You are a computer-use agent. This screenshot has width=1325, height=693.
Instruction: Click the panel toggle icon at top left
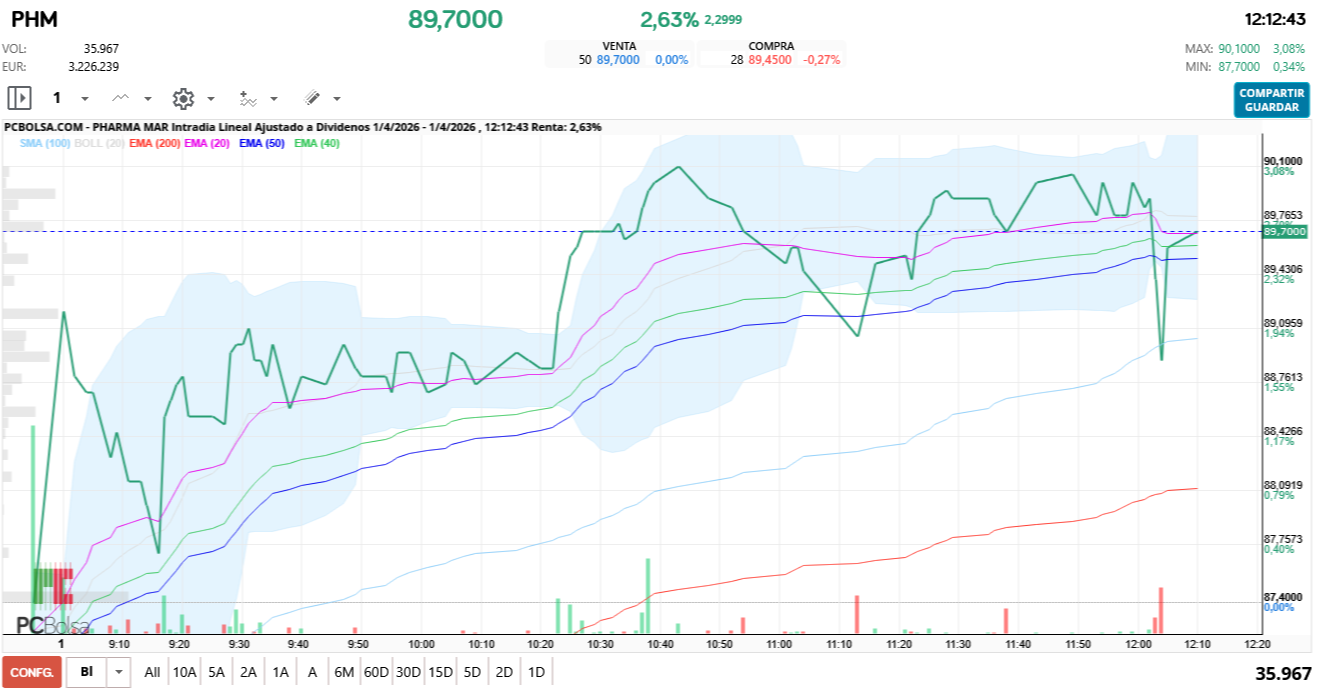tap(18, 98)
